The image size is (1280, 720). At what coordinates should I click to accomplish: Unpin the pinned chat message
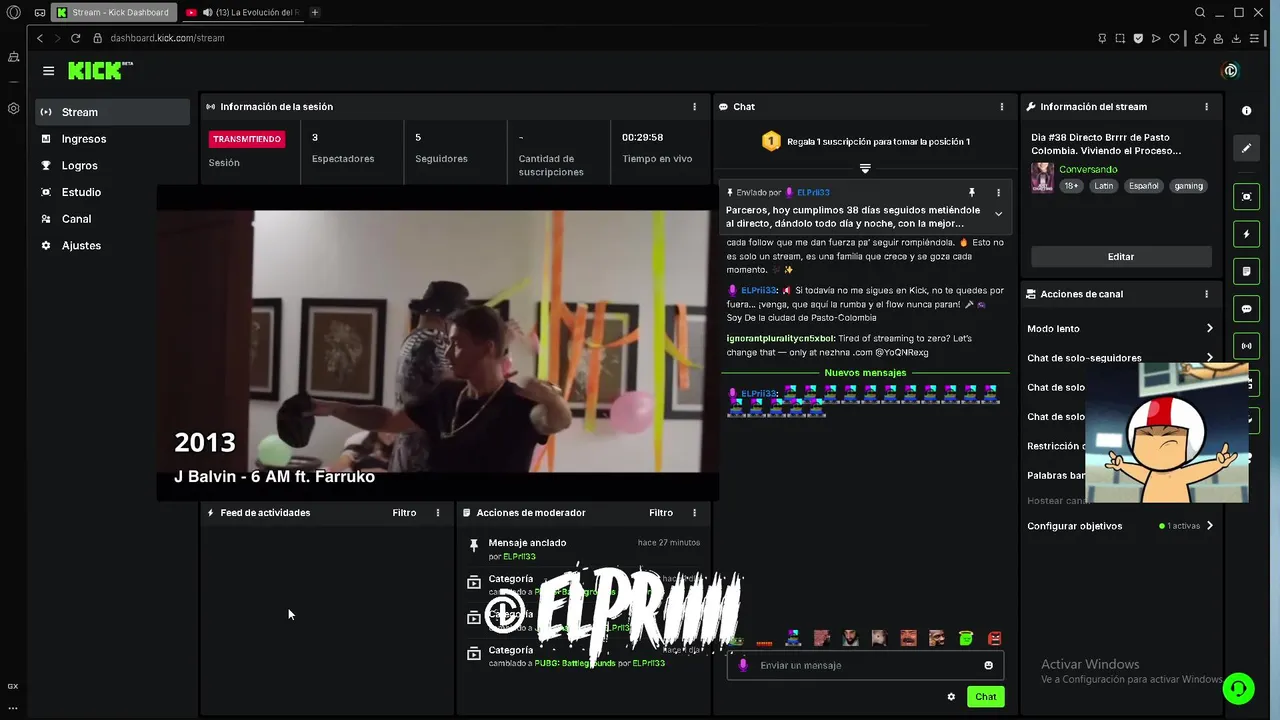tap(971, 192)
